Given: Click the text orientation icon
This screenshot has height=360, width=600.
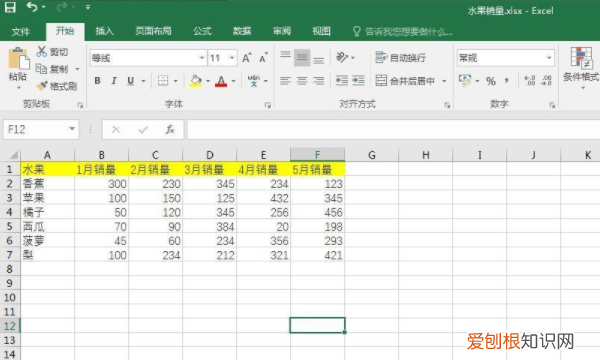Looking at the screenshot, I should (x=342, y=58).
